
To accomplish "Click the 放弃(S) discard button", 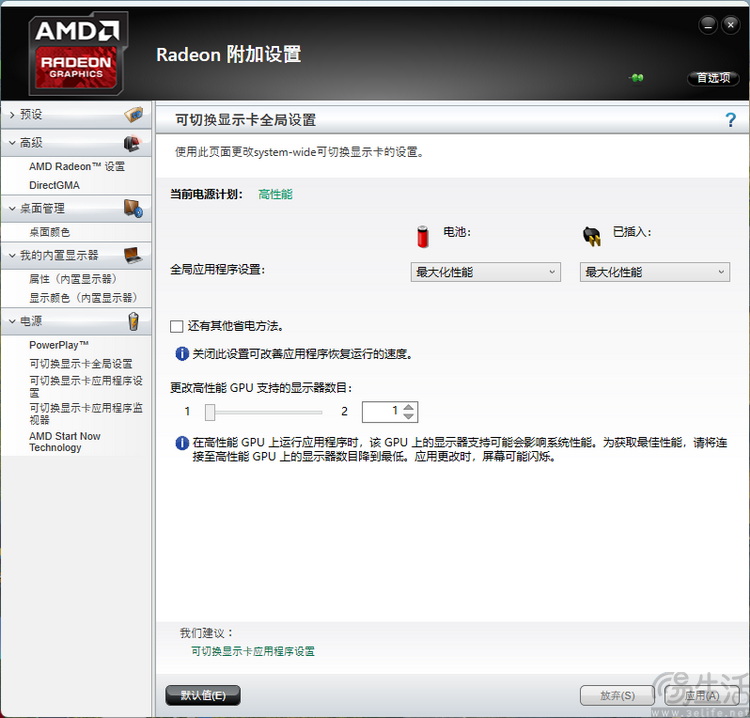I will point(617,695).
